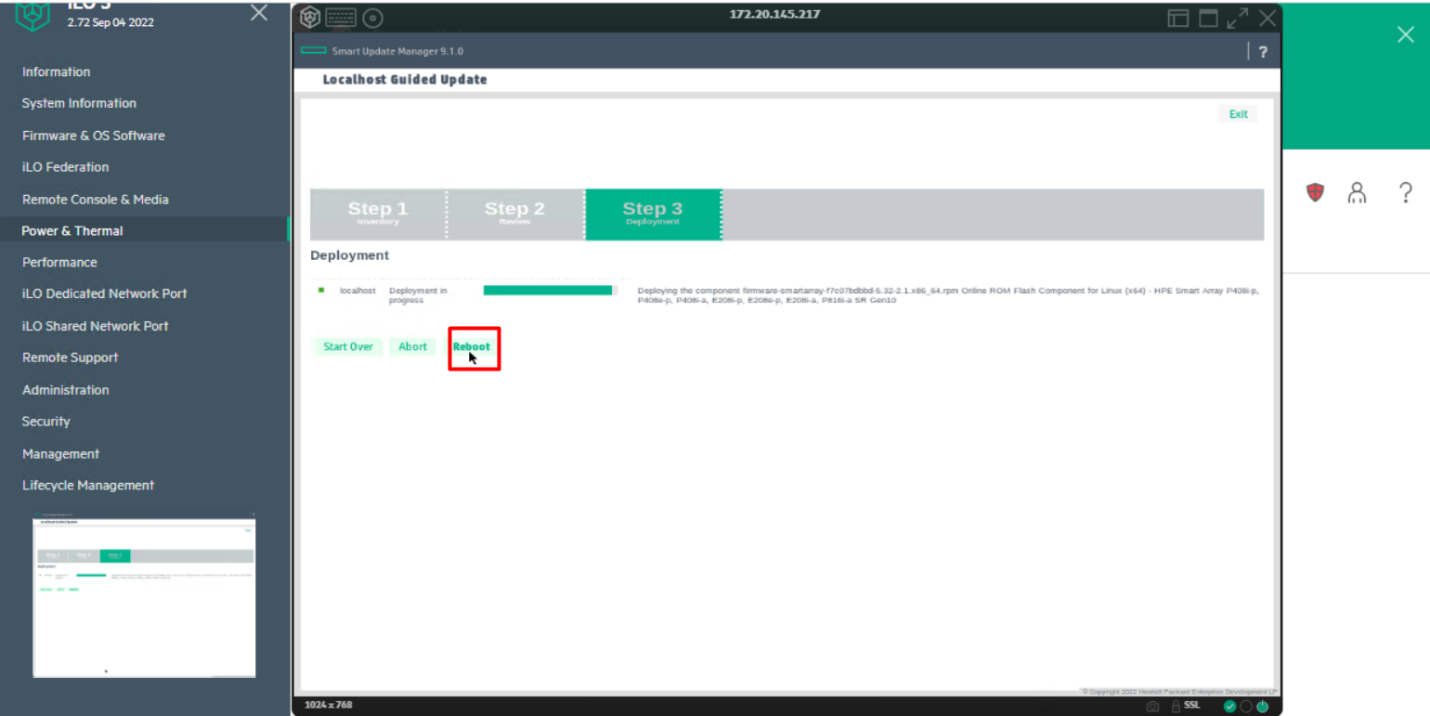The height and width of the screenshot is (716, 1430).
Task: Select Step 3 Deployment
Action: tap(653, 214)
